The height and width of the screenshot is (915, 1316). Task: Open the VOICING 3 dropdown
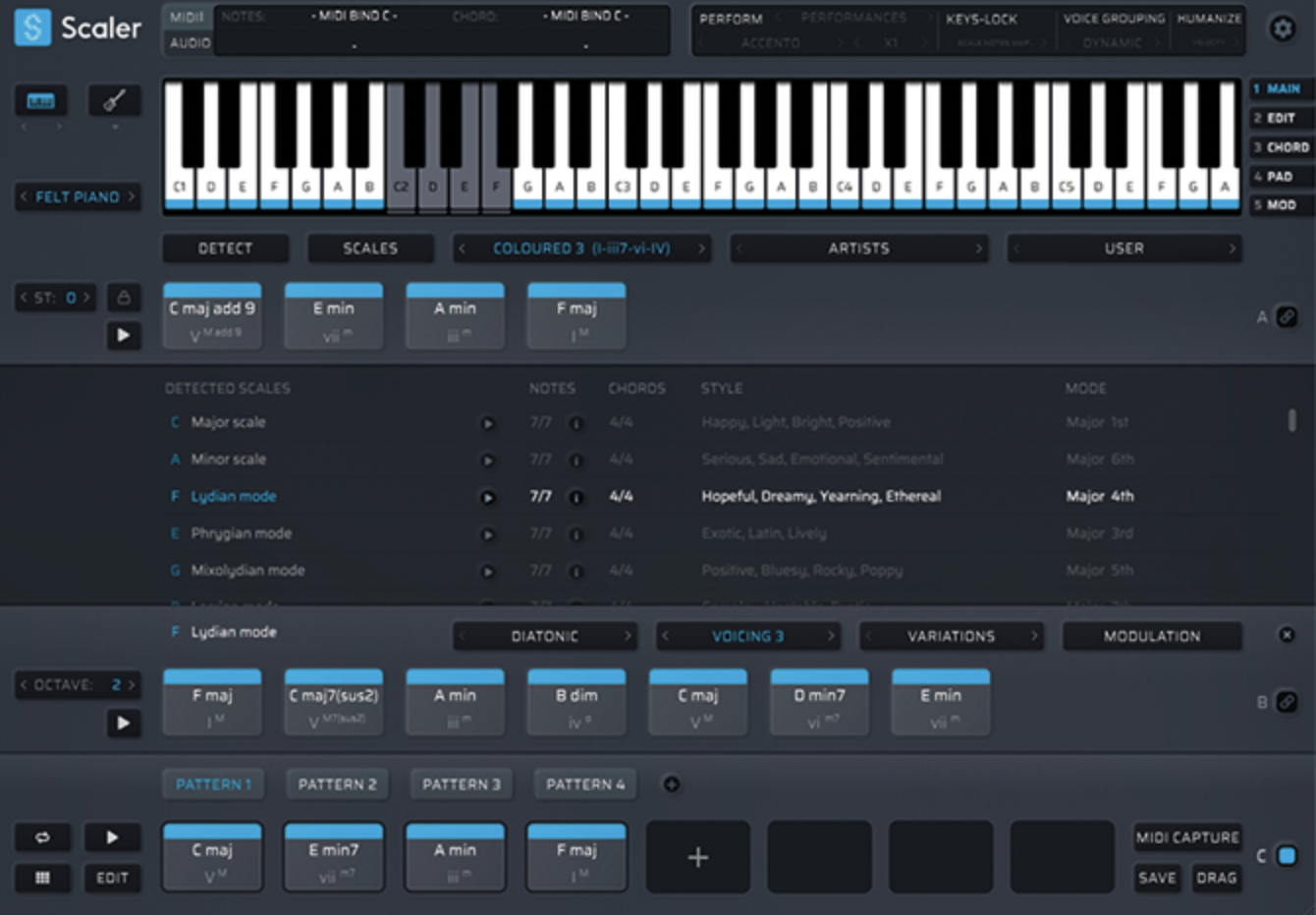[x=747, y=636]
